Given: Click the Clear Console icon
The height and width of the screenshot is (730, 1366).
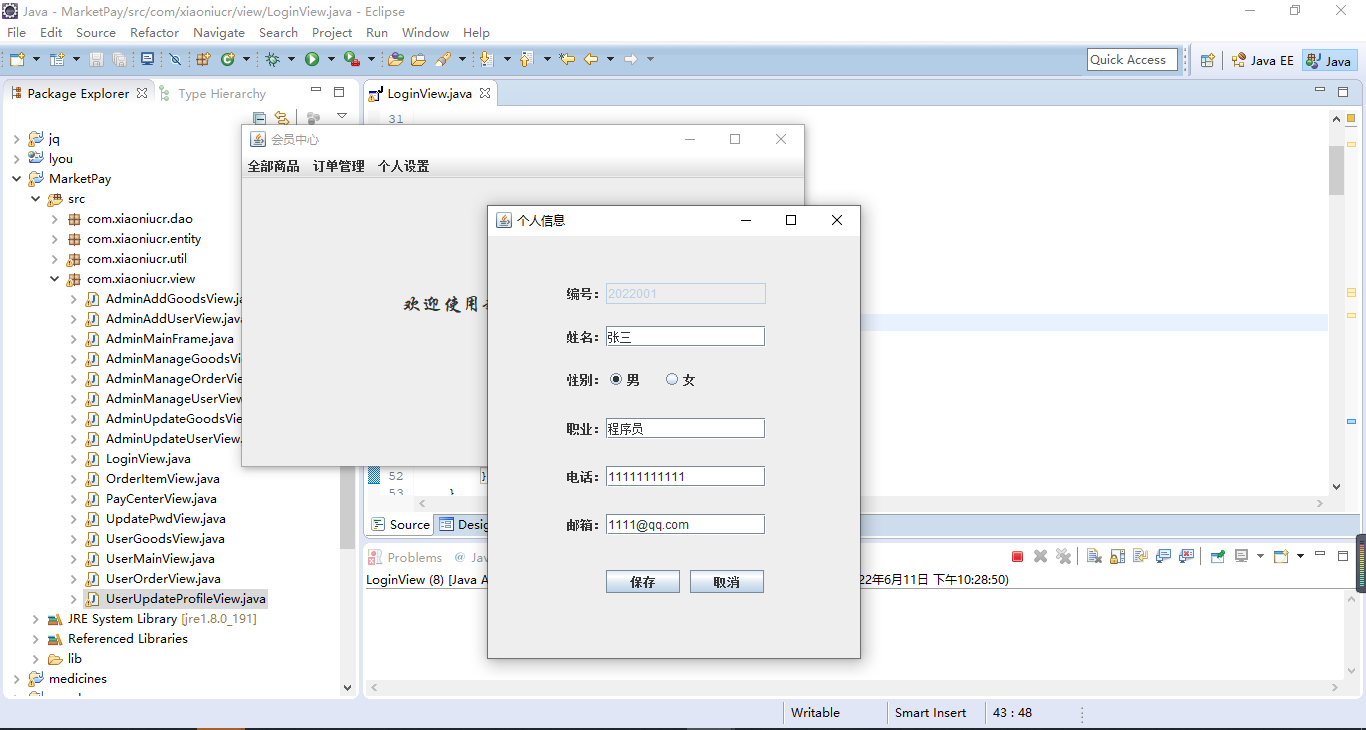Looking at the screenshot, I should point(1094,557).
